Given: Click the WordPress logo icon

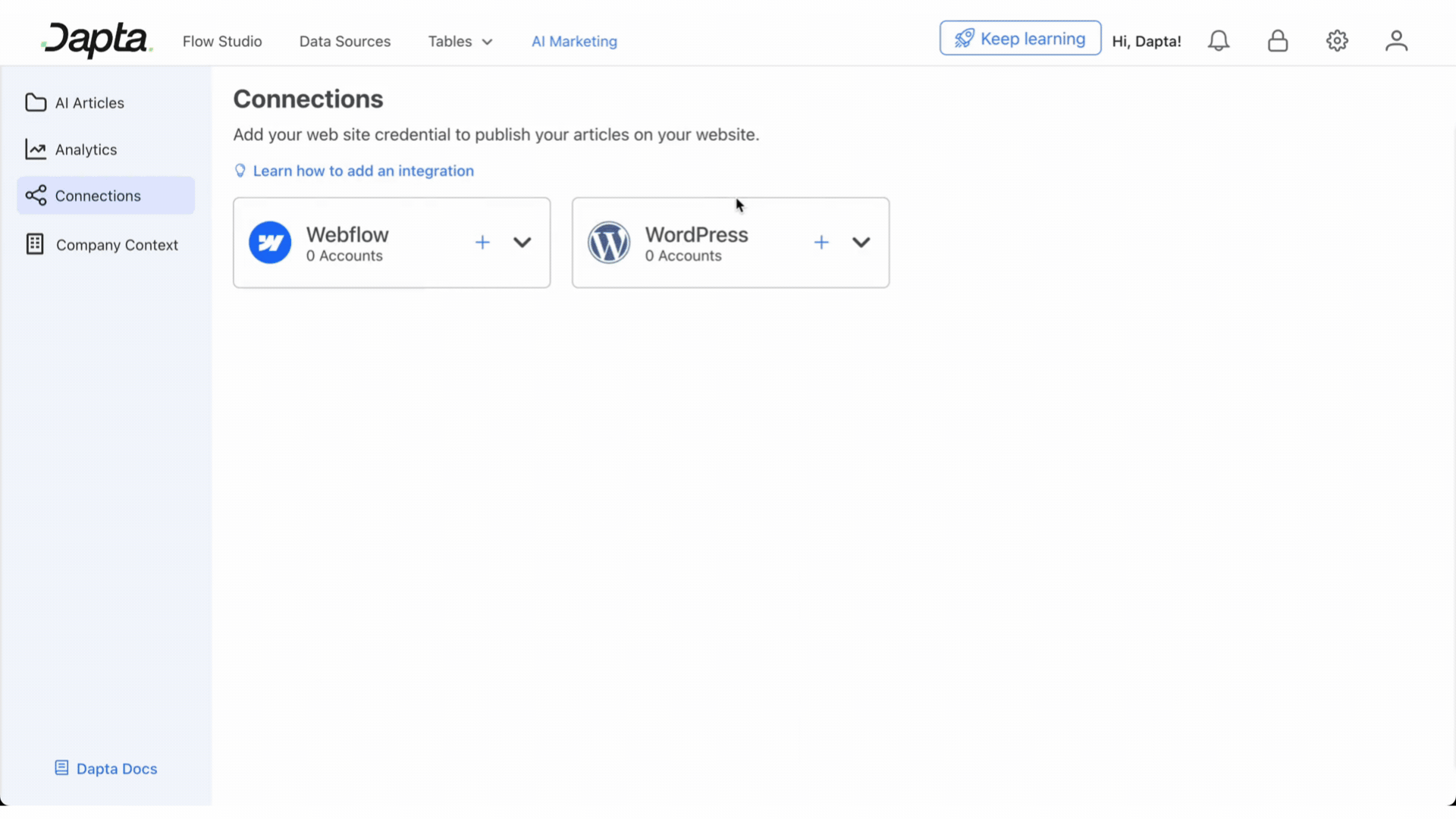Looking at the screenshot, I should pos(609,243).
